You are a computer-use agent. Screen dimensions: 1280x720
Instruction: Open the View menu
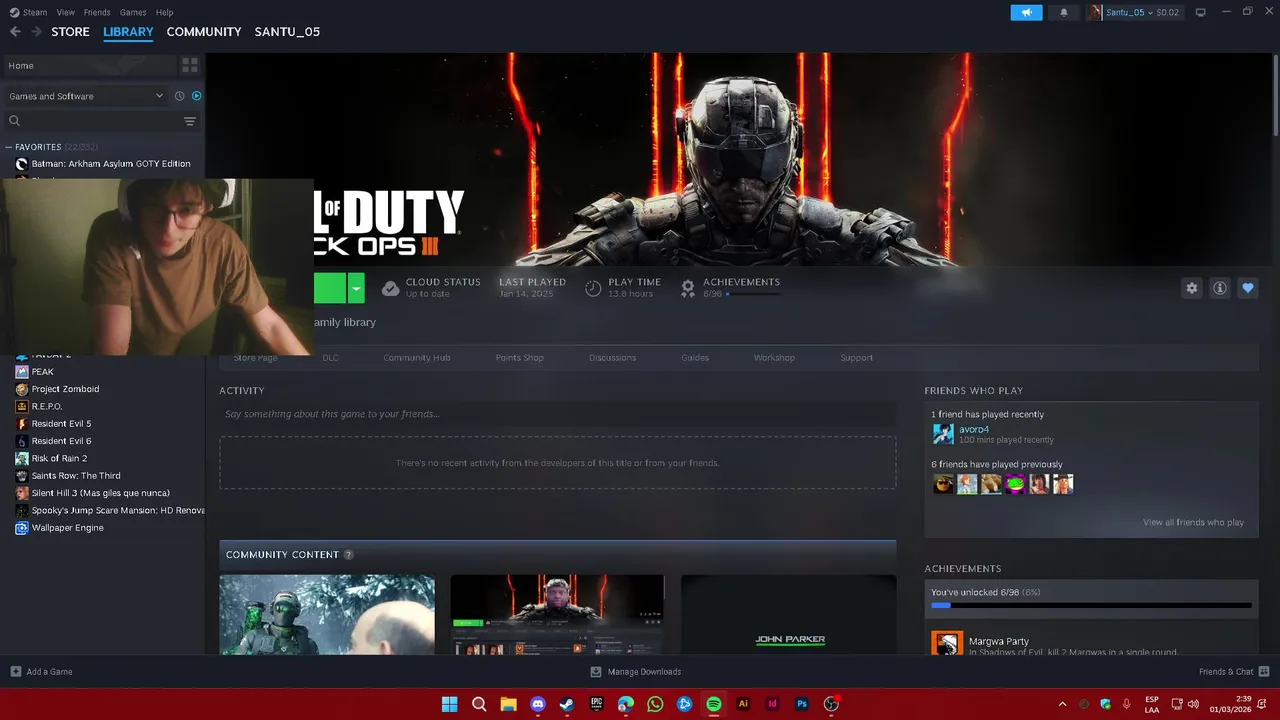65,12
